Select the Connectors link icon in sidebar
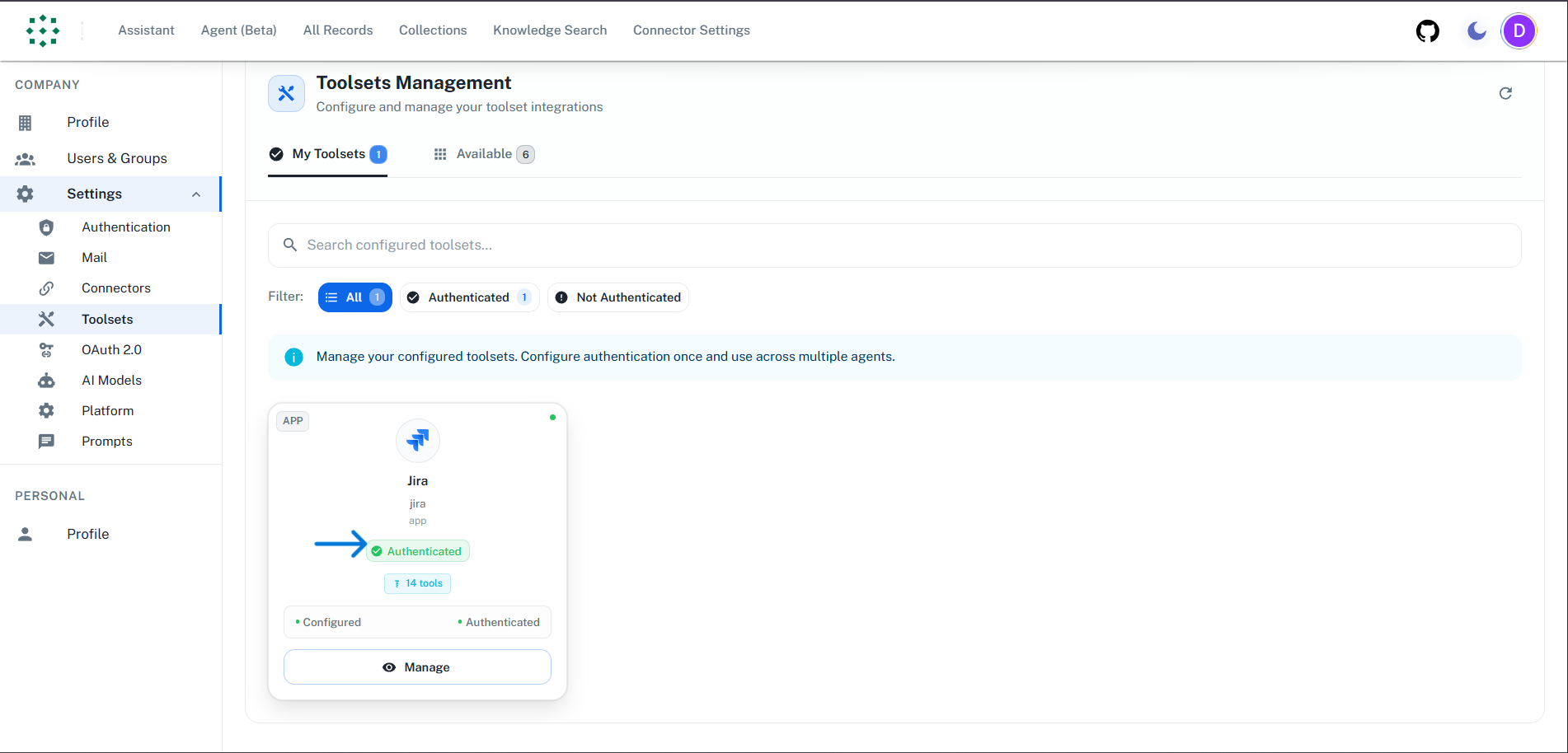 tap(46, 288)
